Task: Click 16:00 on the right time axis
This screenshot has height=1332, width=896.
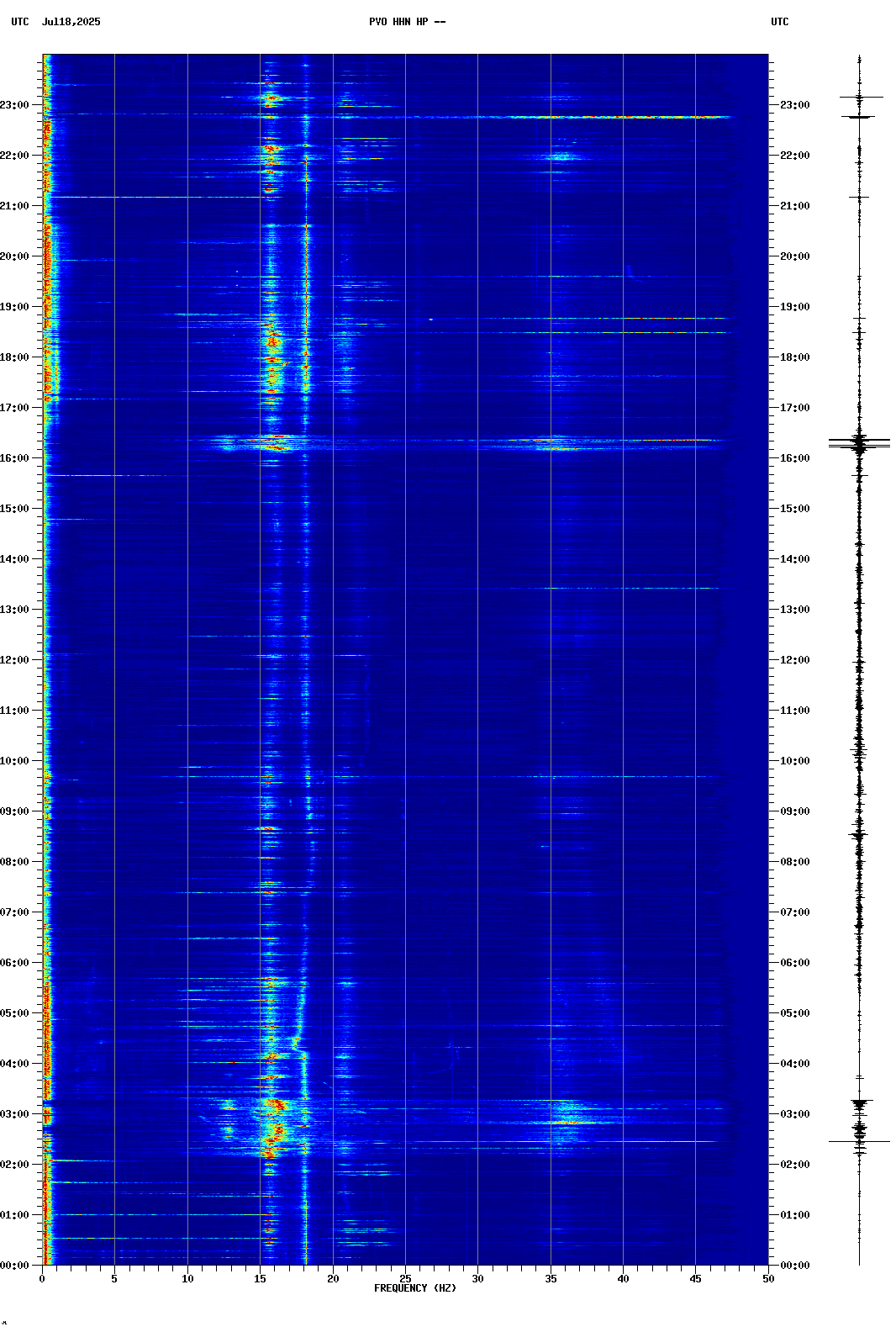Action: tap(794, 458)
